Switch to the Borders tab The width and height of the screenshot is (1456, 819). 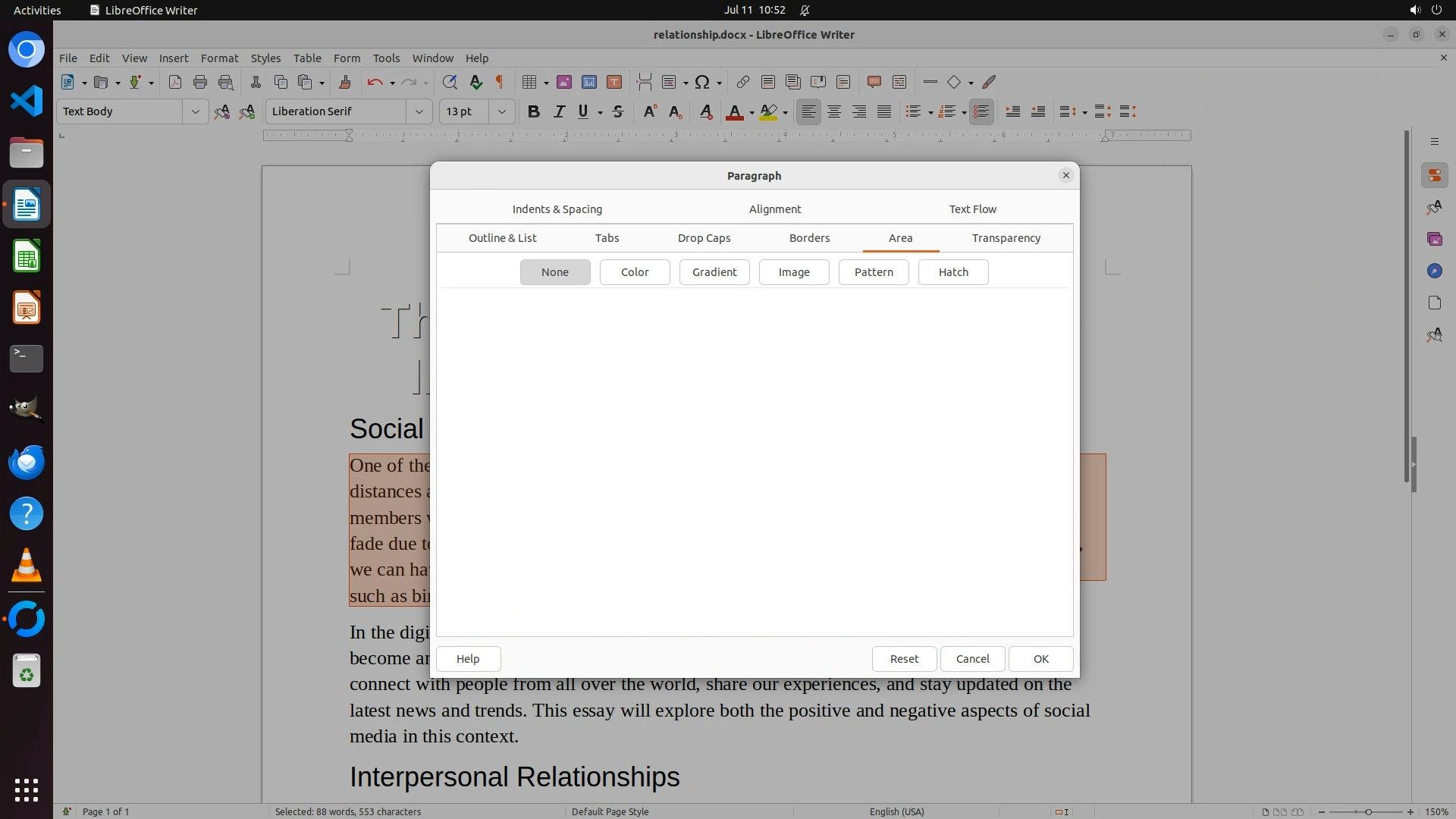tap(809, 238)
